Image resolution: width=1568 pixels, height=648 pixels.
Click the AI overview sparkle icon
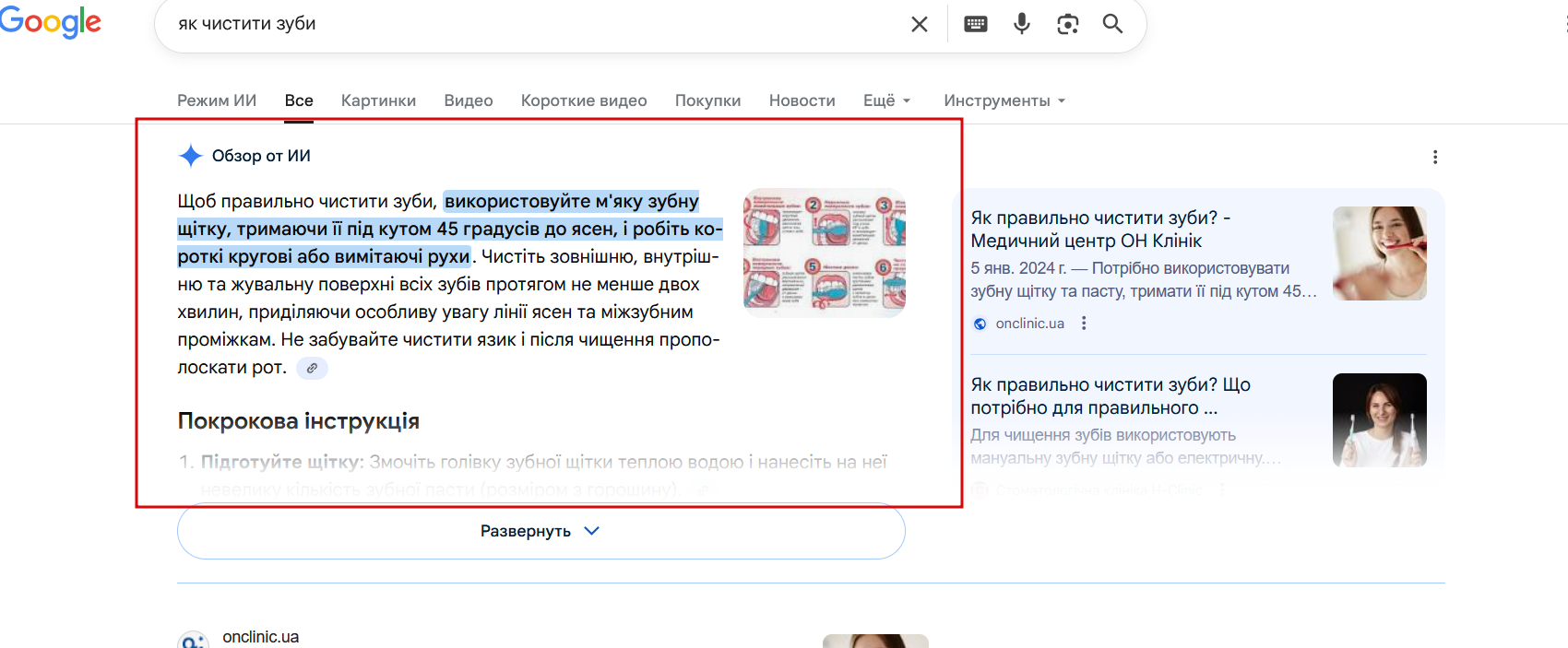pyautogui.click(x=190, y=156)
